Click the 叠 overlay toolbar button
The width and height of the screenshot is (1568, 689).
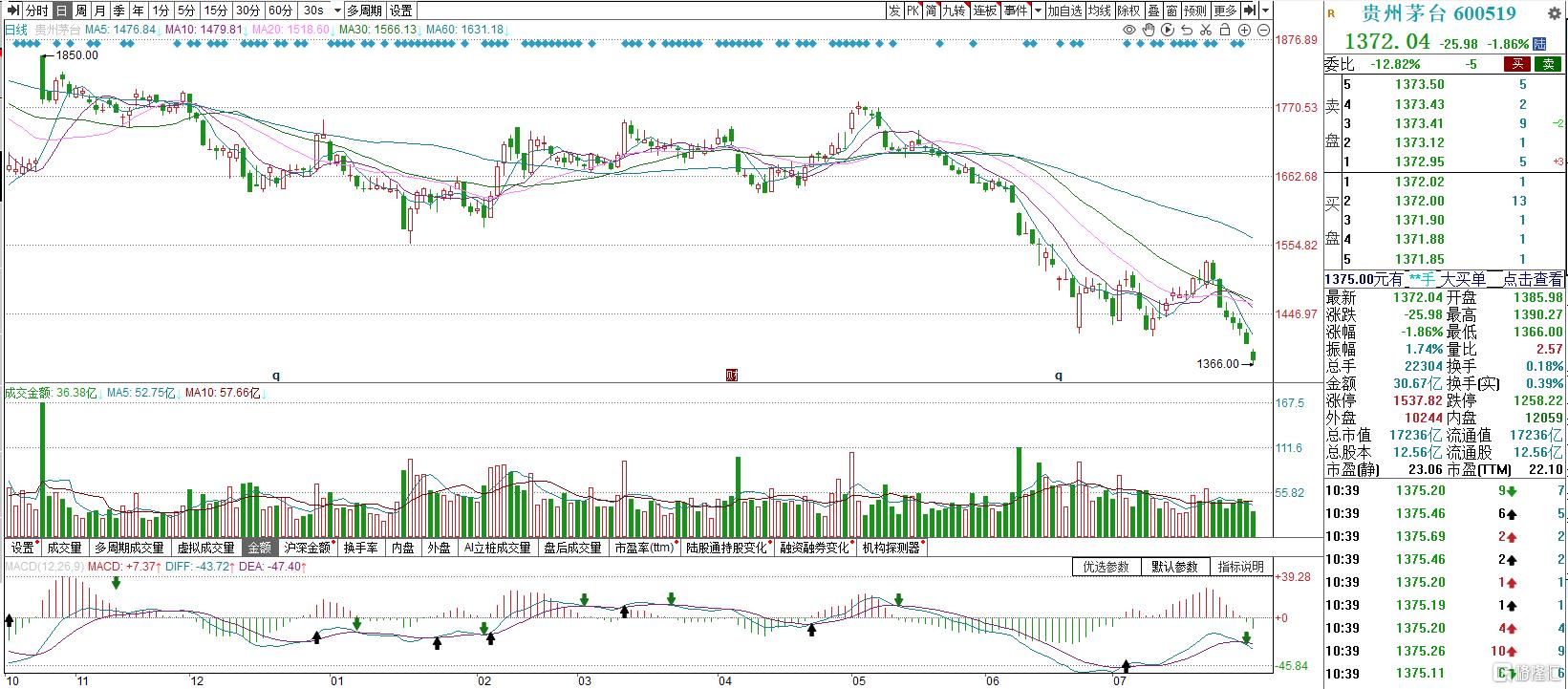[x=1154, y=11]
